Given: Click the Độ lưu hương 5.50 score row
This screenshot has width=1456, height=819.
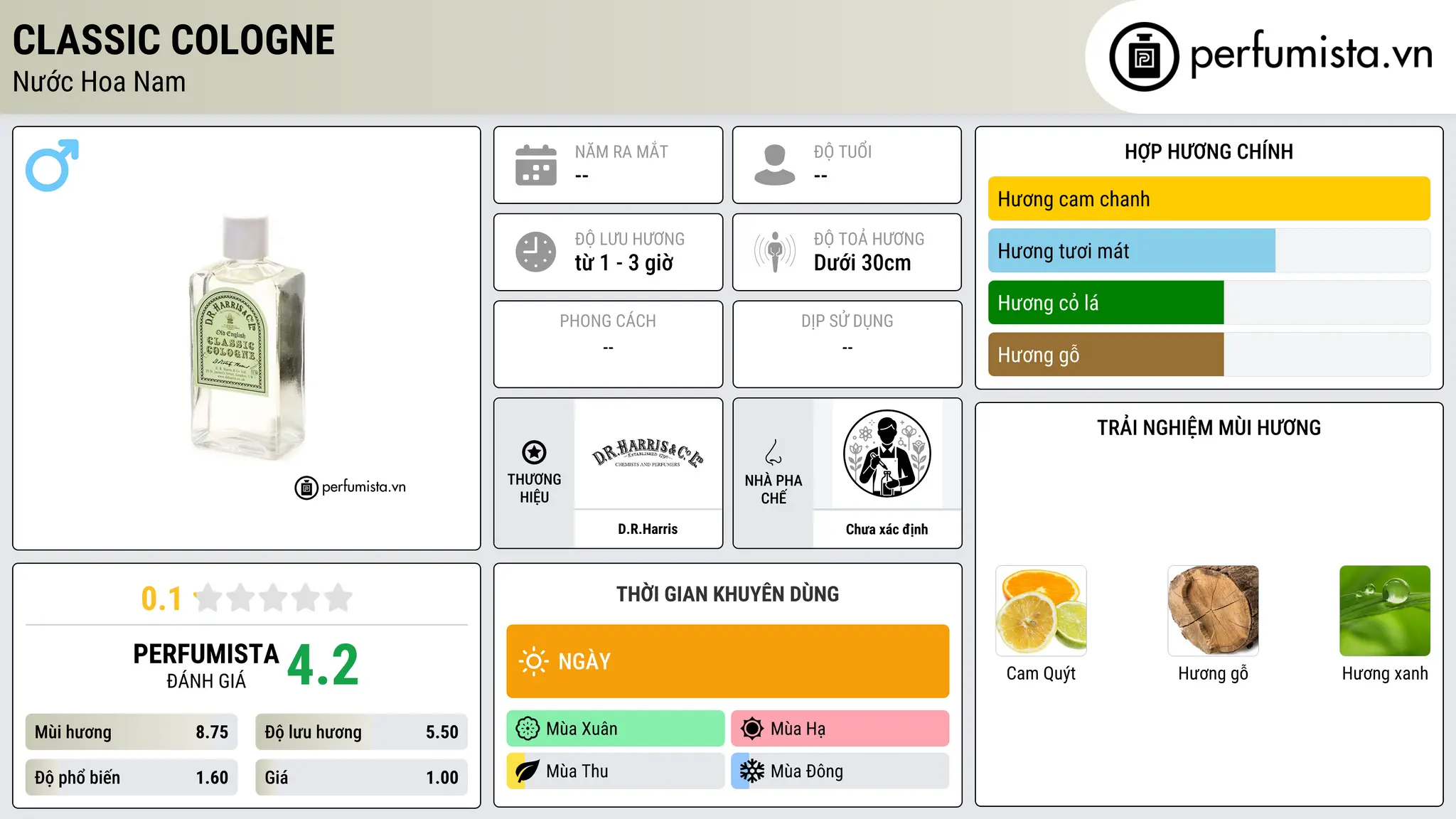Looking at the screenshot, I should pyautogui.click(x=362, y=732).
